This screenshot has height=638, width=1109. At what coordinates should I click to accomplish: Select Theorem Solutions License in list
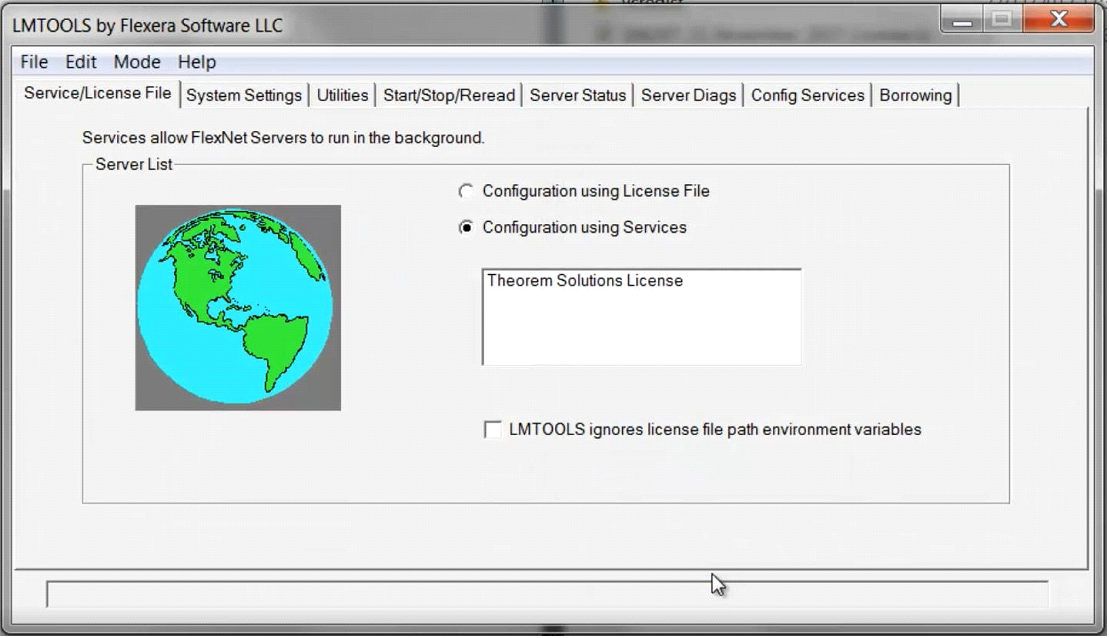(585, 281)
